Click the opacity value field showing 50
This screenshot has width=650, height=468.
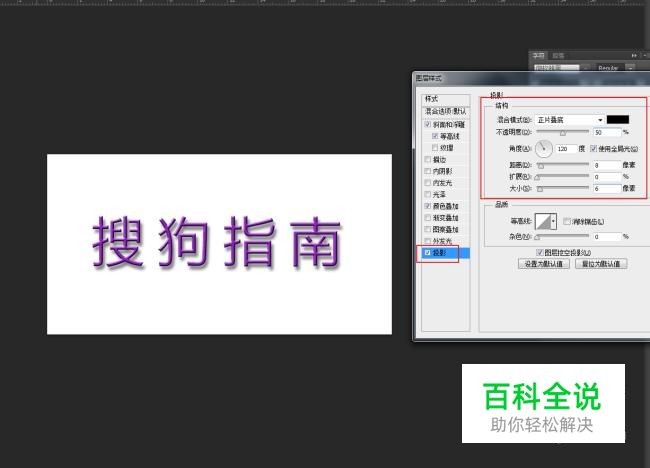(x=607, y=132)
